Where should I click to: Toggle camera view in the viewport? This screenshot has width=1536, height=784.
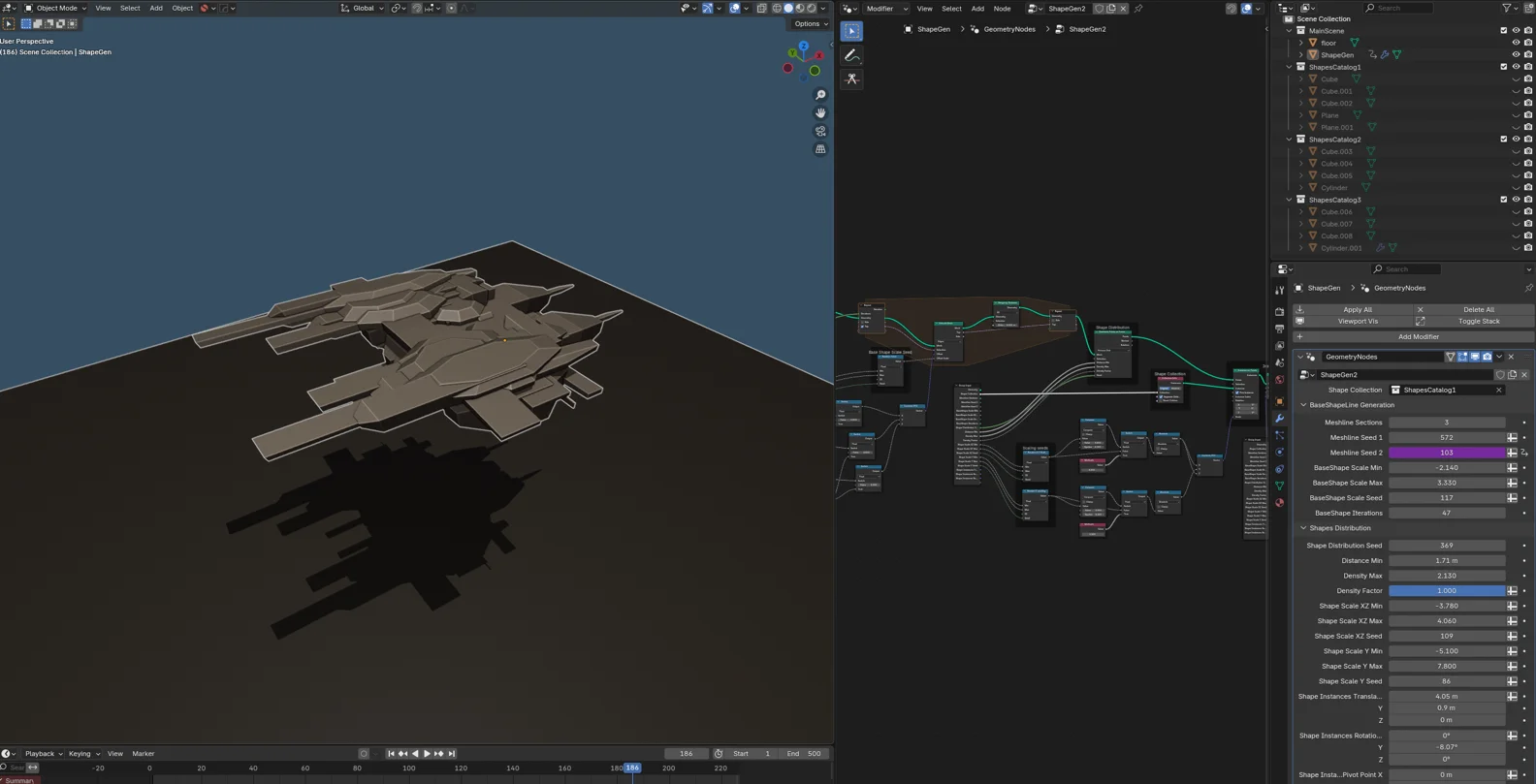click(820, 131)
